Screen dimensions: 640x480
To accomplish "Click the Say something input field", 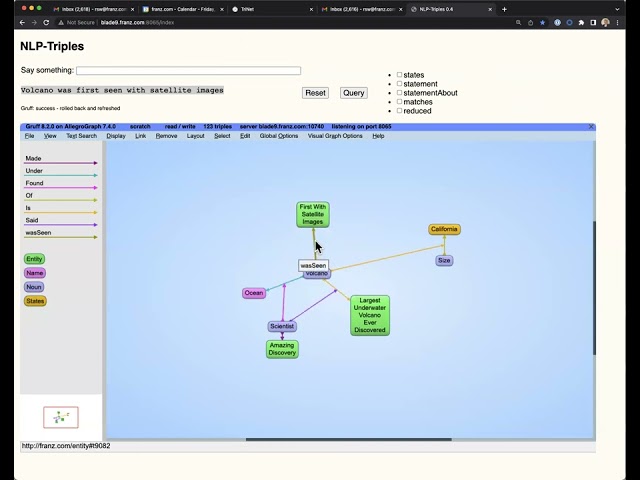I will [x=189, y=71].
